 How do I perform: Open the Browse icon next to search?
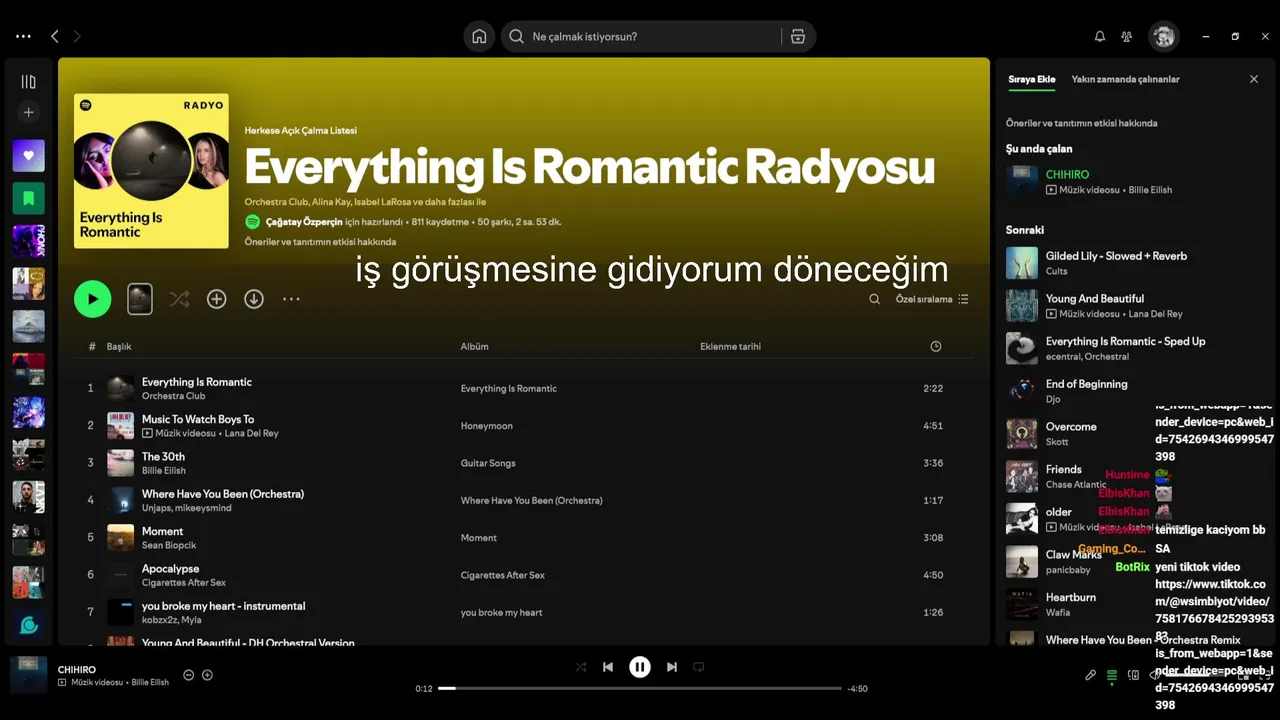(797, 36)
